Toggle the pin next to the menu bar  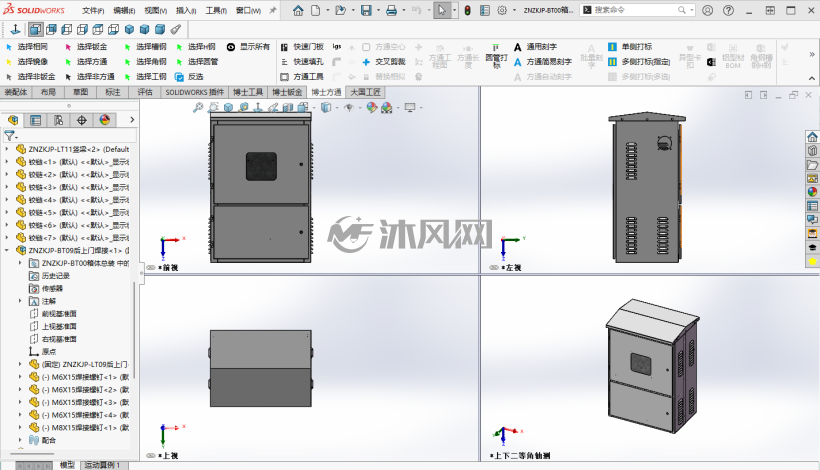pos(272,10)
